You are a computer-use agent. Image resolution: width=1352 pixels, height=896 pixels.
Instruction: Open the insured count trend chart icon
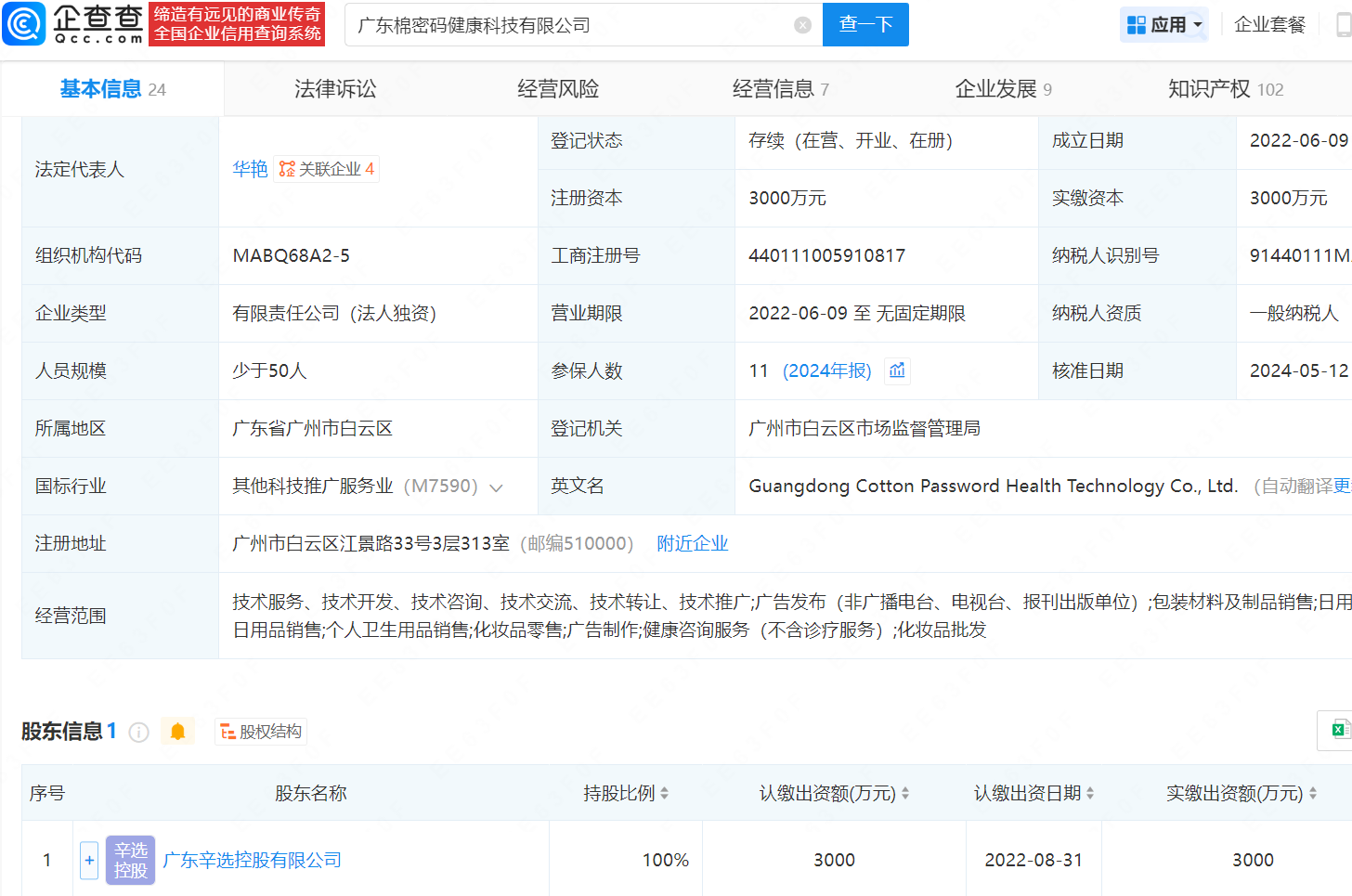(897, 370)
